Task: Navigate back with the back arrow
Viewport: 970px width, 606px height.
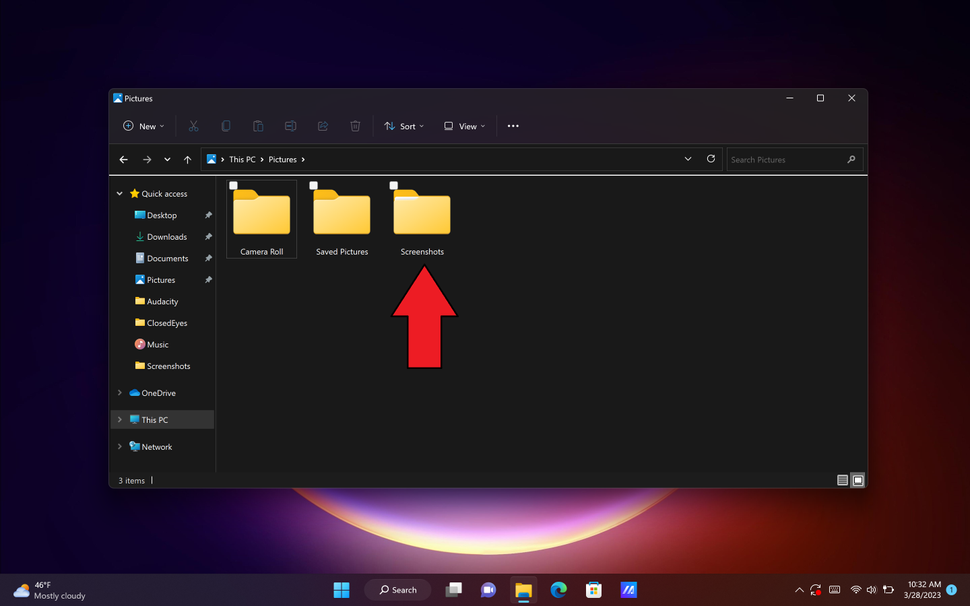Action: pyautogui.click(x=123, y=159)
